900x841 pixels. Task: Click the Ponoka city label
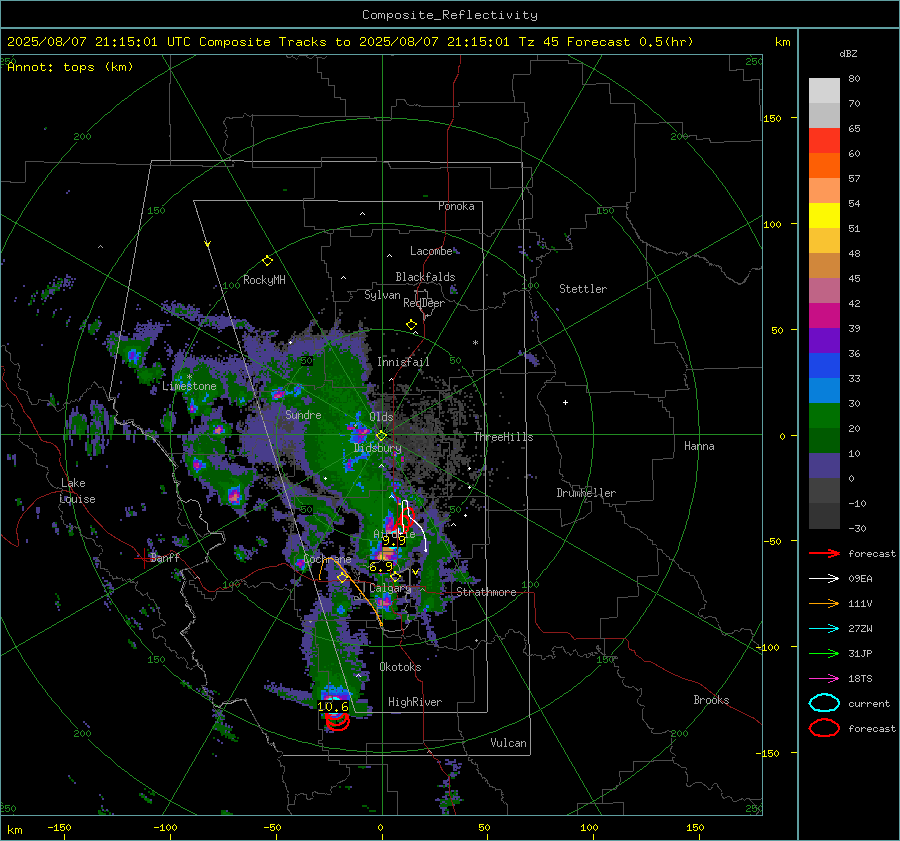coord(456,206)
